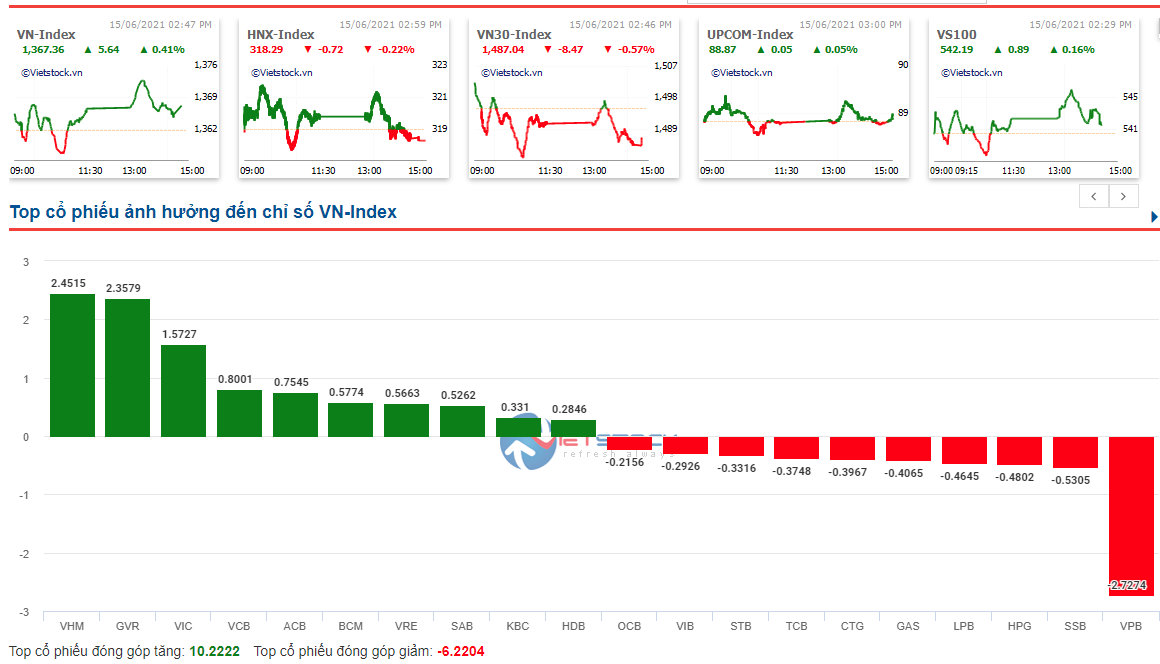Click the red SSB bar
Viewport: 1160px width, 664px height.
click(x=1075, y=452)
